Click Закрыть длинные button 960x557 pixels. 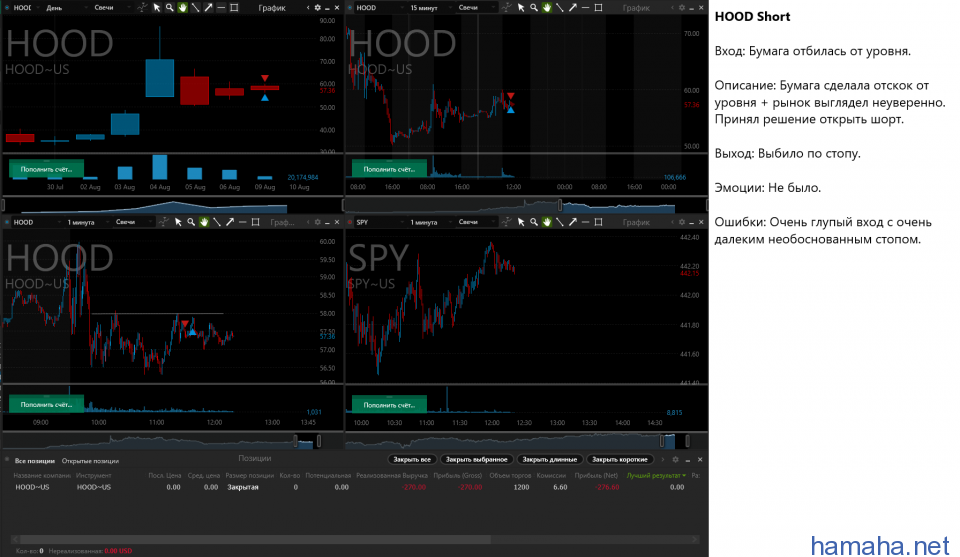coord(549,460)
